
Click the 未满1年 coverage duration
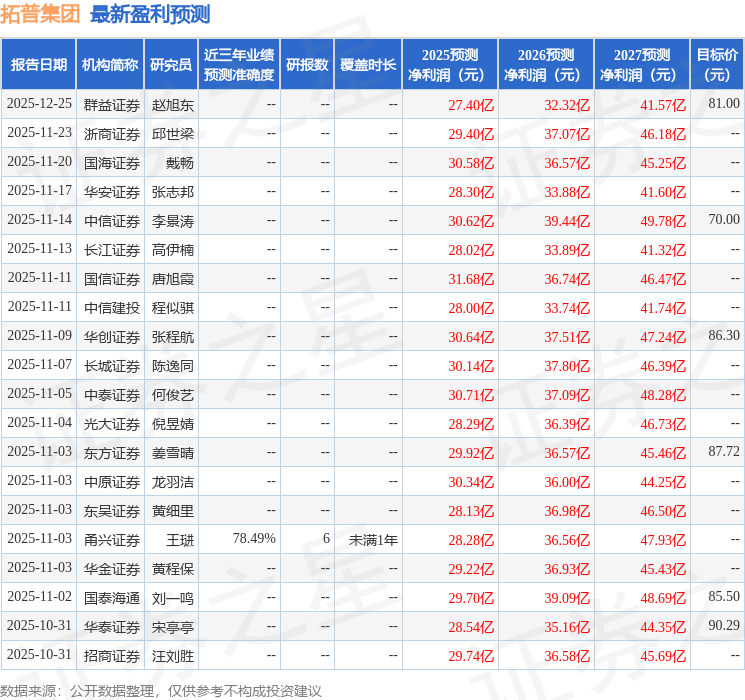373,540
